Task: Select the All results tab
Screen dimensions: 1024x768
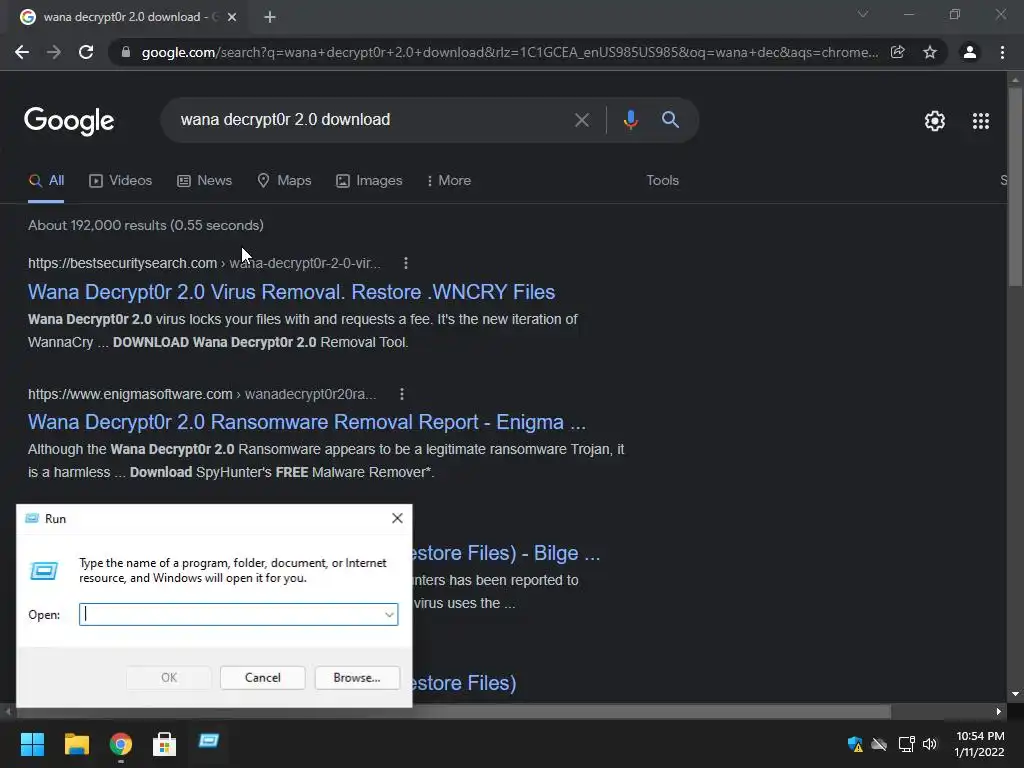Action: click(46, 181)
